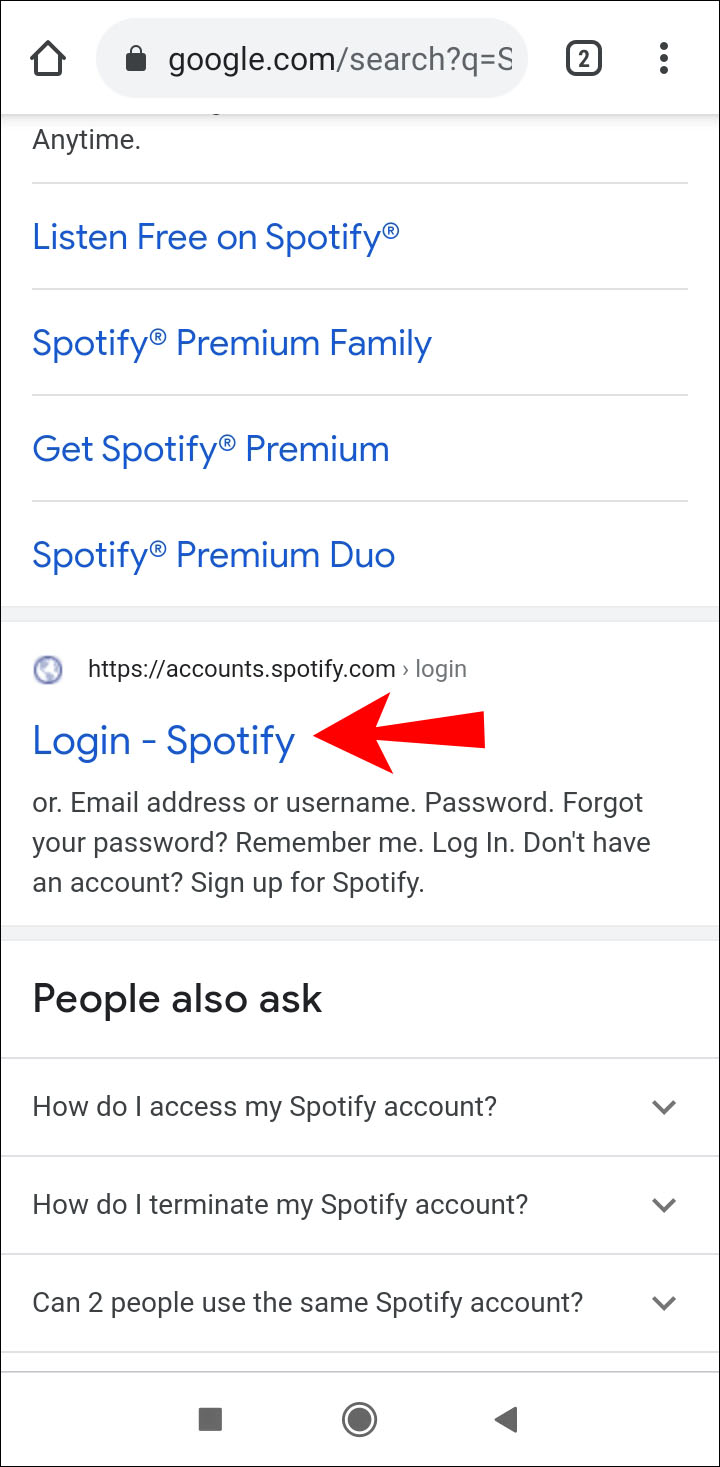The width and height of the screenshot is (720, 1467).
Task: Click chevron next to the access account question
Action: click(664, 1107)
